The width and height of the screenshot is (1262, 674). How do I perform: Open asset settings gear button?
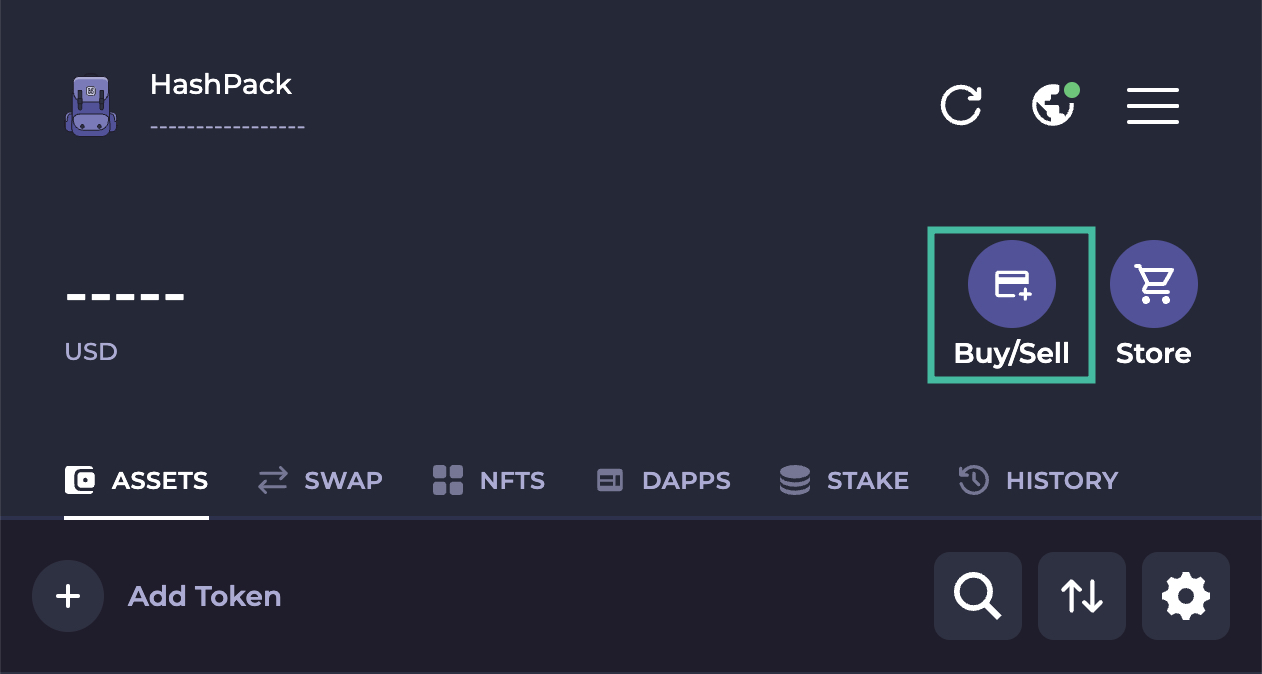pyautogui.click(x=1186, y=596)
